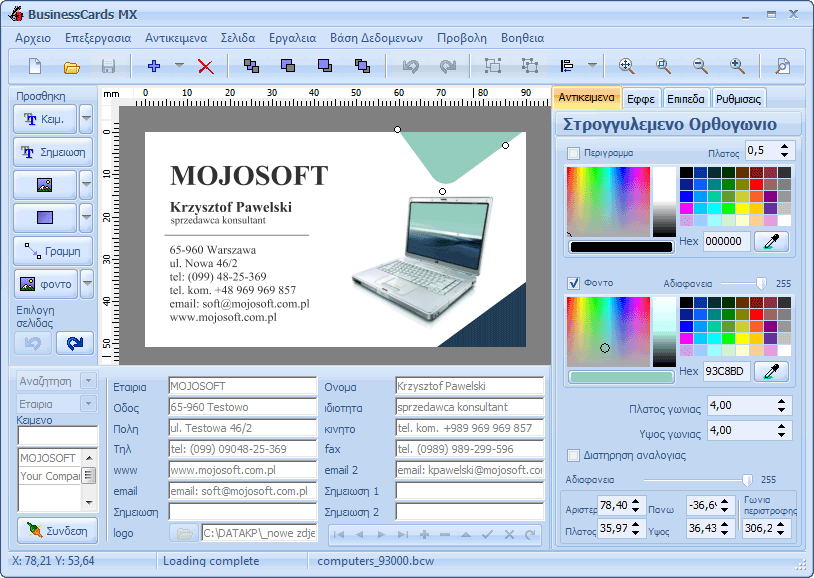Click the align objects toolbar icon
814x578 pixels.
coord(566,66)
